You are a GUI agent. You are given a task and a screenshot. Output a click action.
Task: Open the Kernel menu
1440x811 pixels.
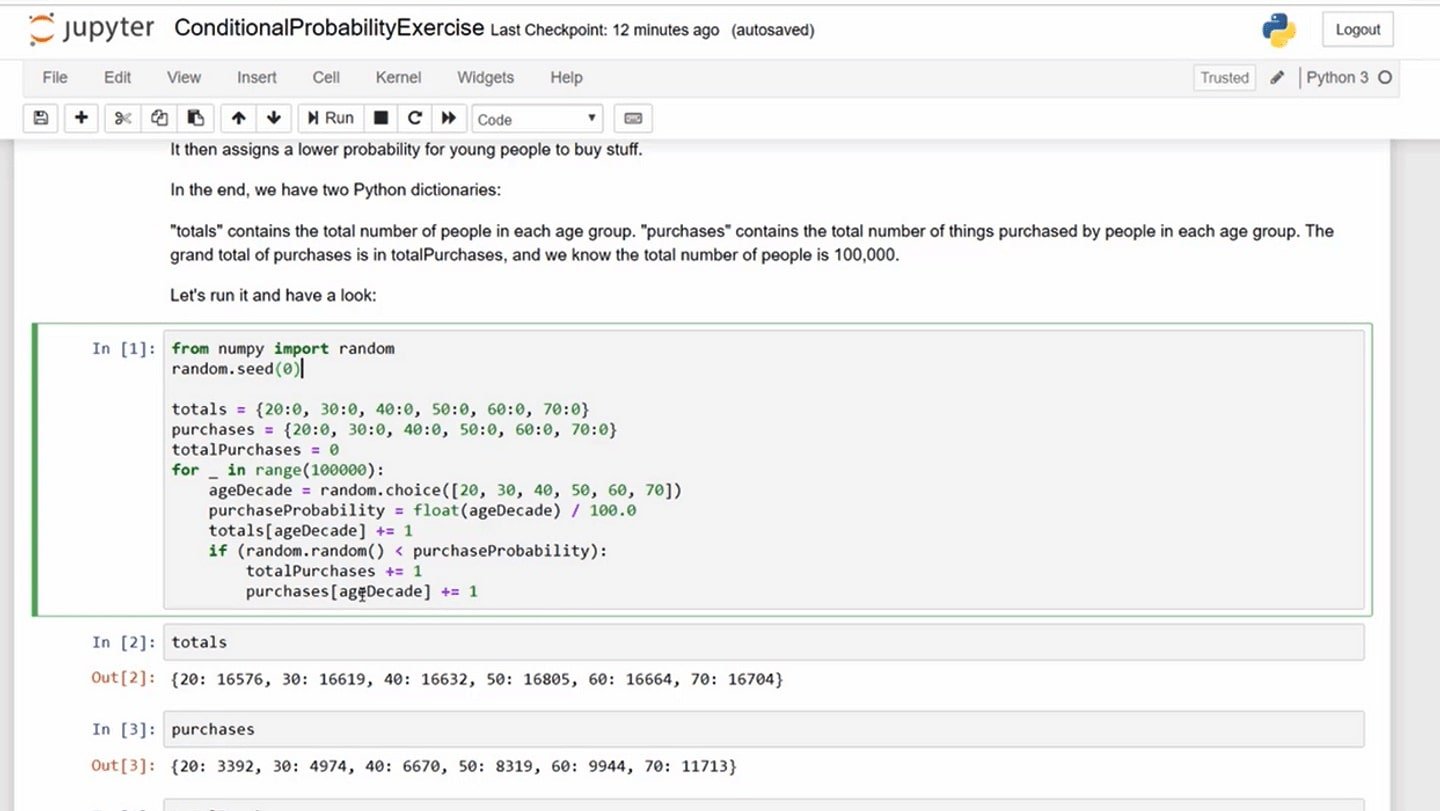398,77
